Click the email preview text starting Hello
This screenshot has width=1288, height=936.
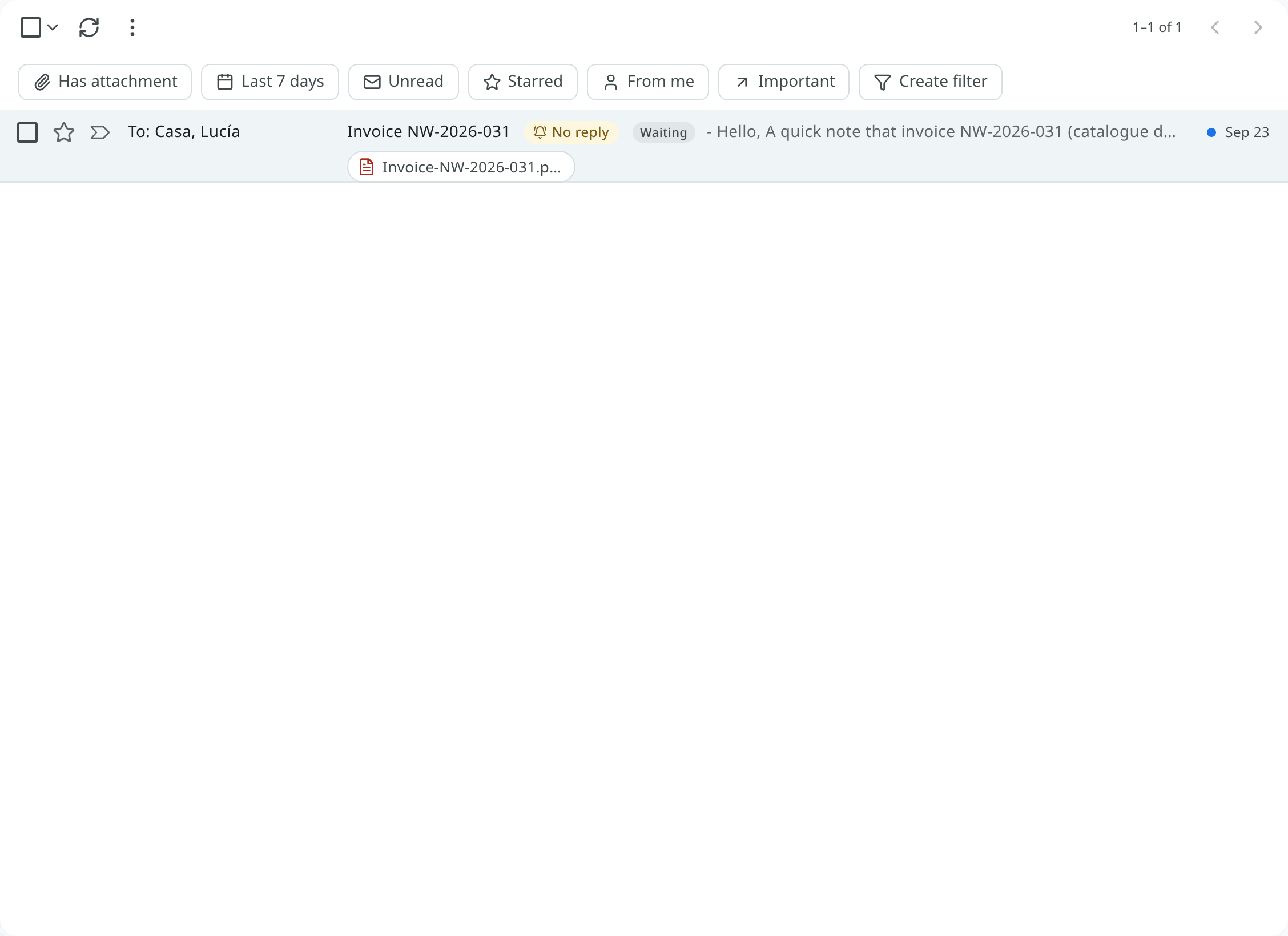point(941,132)
